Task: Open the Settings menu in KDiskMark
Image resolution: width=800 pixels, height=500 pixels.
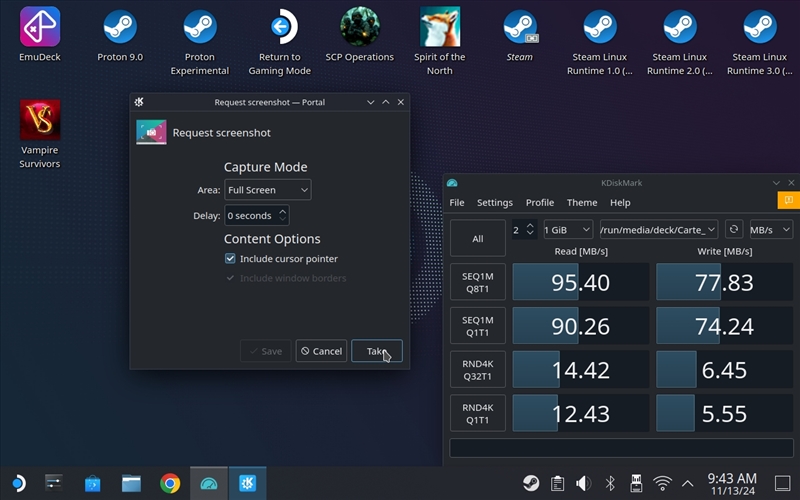Action: [494, 203]
